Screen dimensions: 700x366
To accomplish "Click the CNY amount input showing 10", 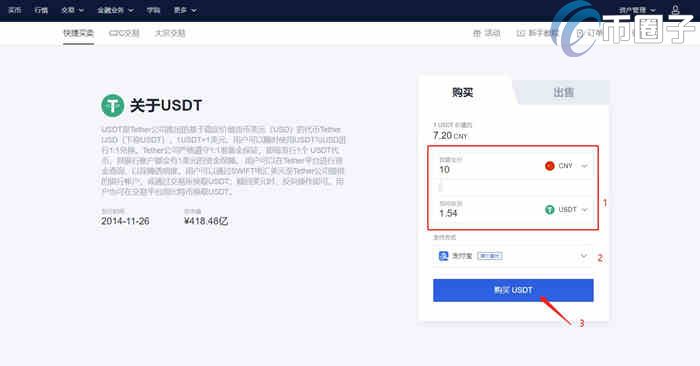I will 487,166.
